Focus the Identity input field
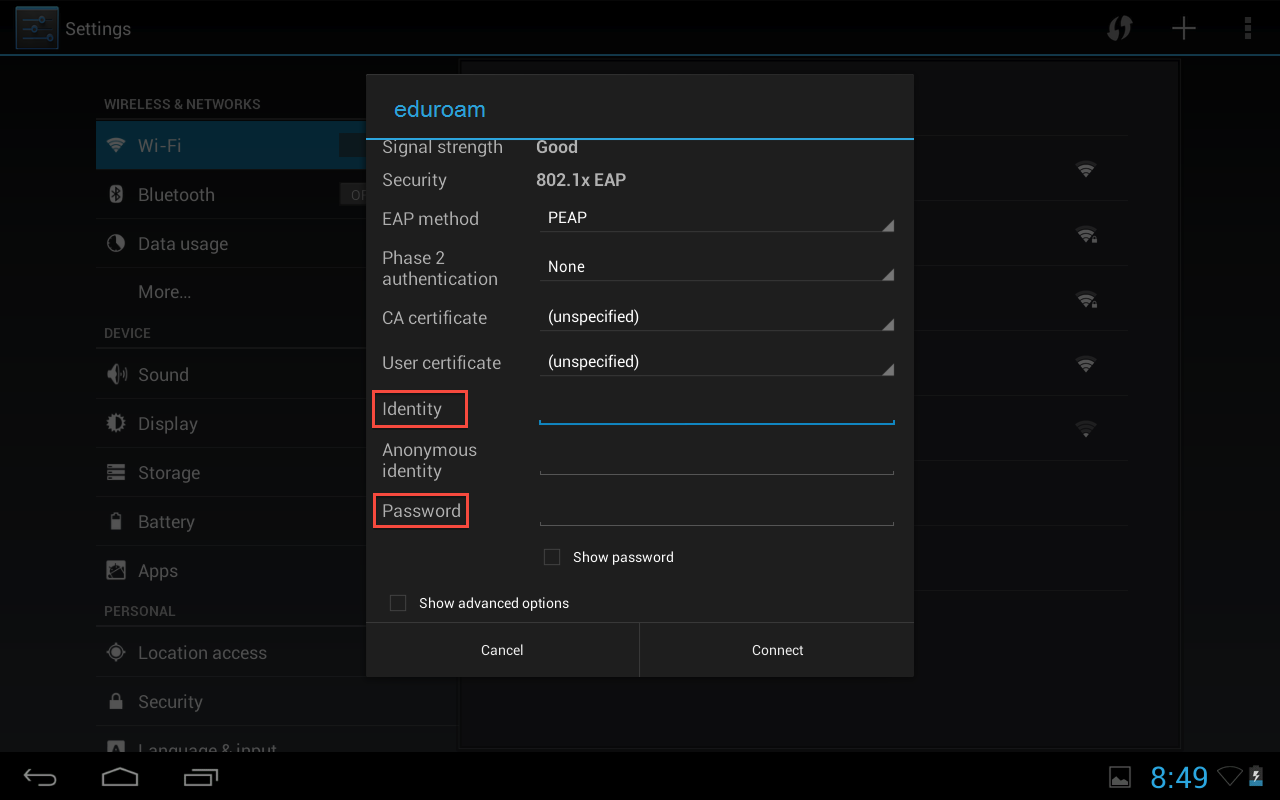 (716, 408)
